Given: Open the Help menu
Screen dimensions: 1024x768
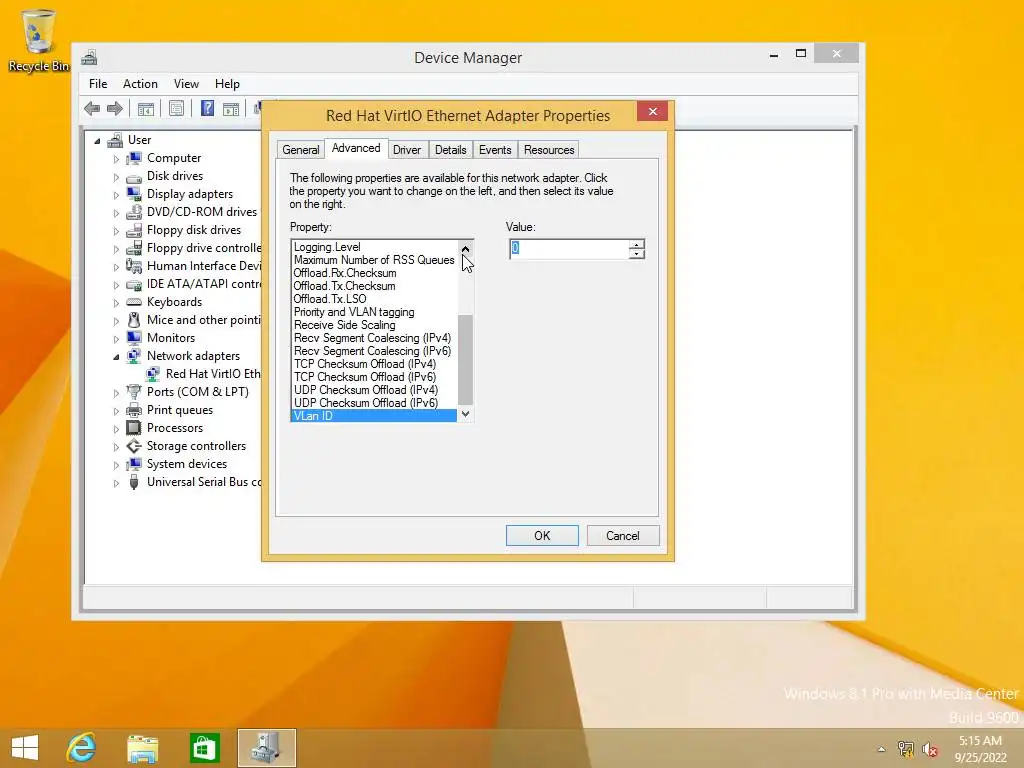Looking at the screenshot, I should (227, 84).
